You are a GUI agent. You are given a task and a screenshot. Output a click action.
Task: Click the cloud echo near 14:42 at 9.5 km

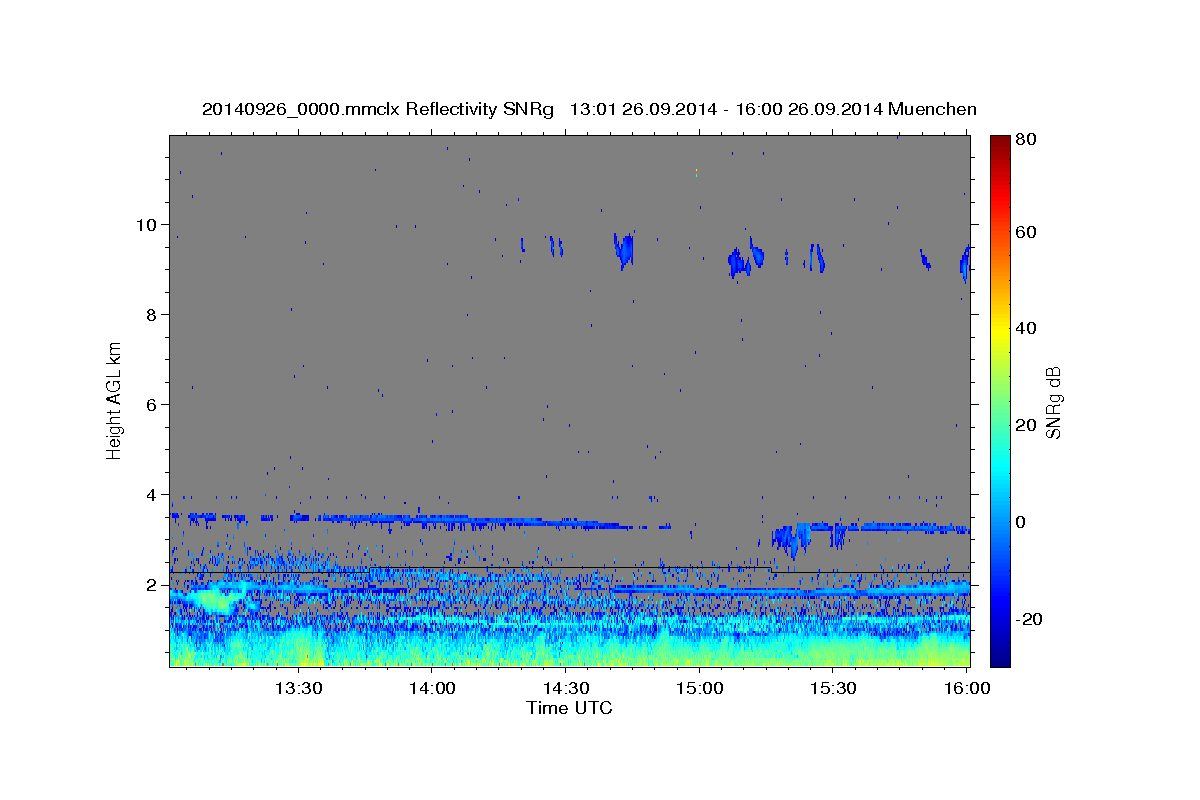pyautogui.click(x=624, y=249)
